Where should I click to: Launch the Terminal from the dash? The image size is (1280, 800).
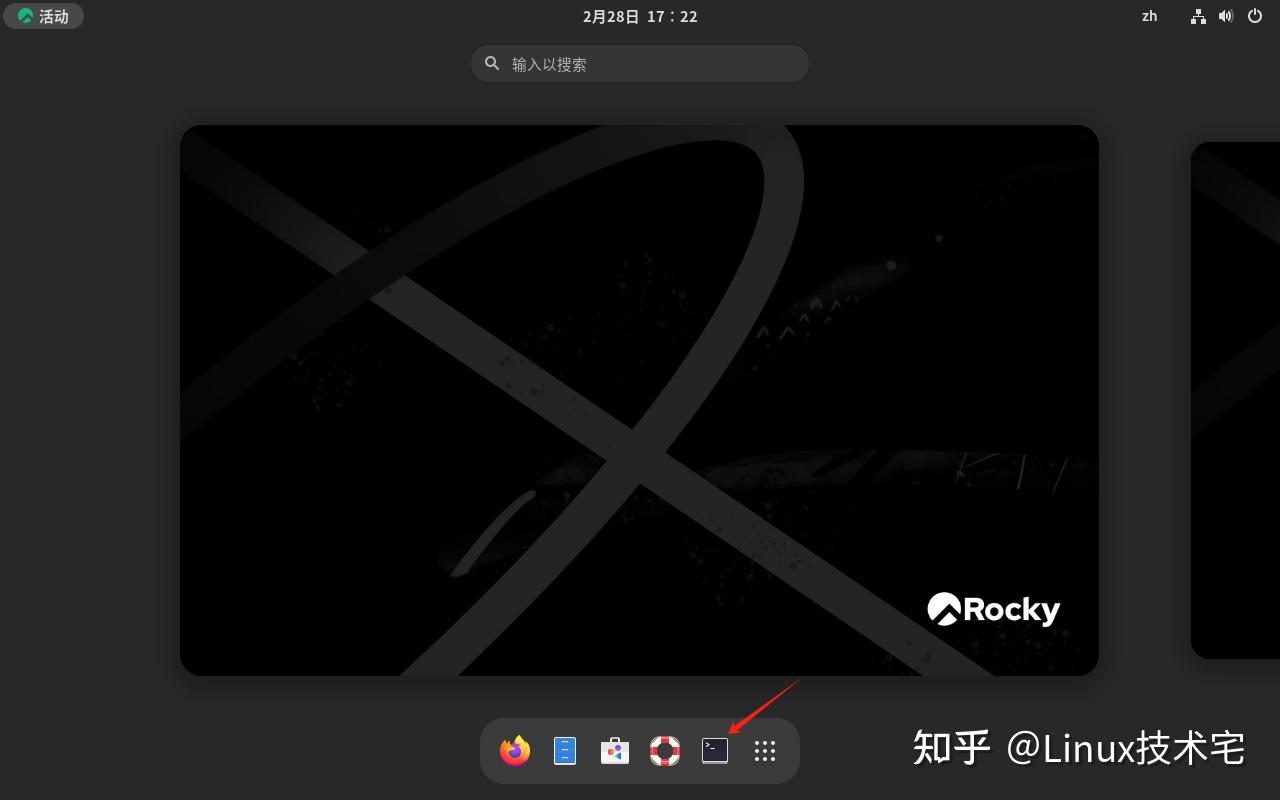(x=715, y=751)
